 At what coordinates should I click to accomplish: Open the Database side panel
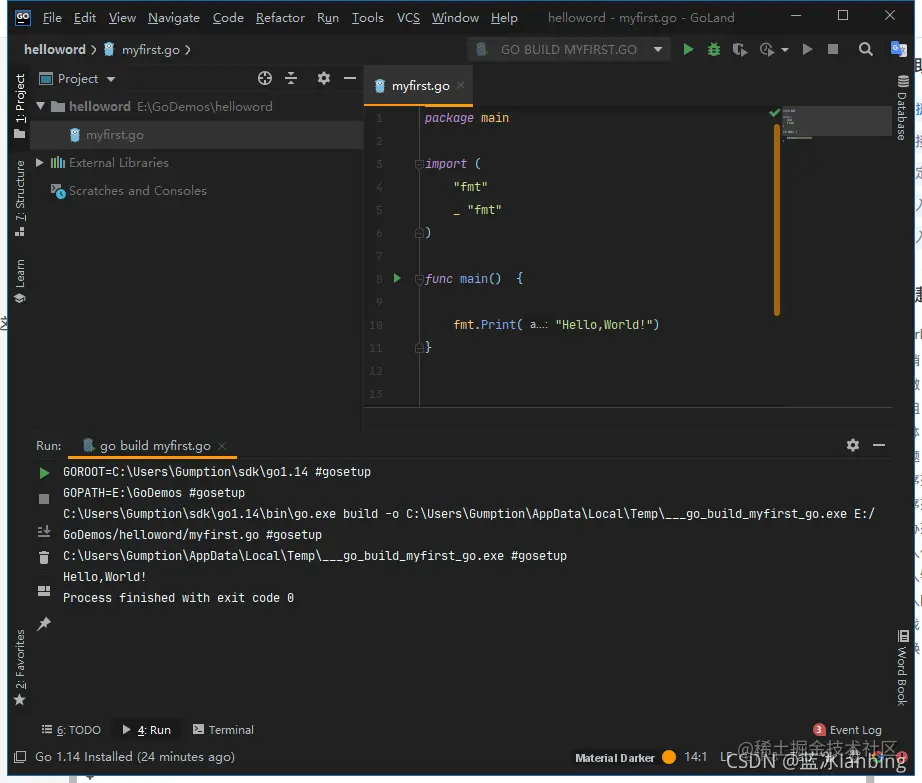[903, 108]
